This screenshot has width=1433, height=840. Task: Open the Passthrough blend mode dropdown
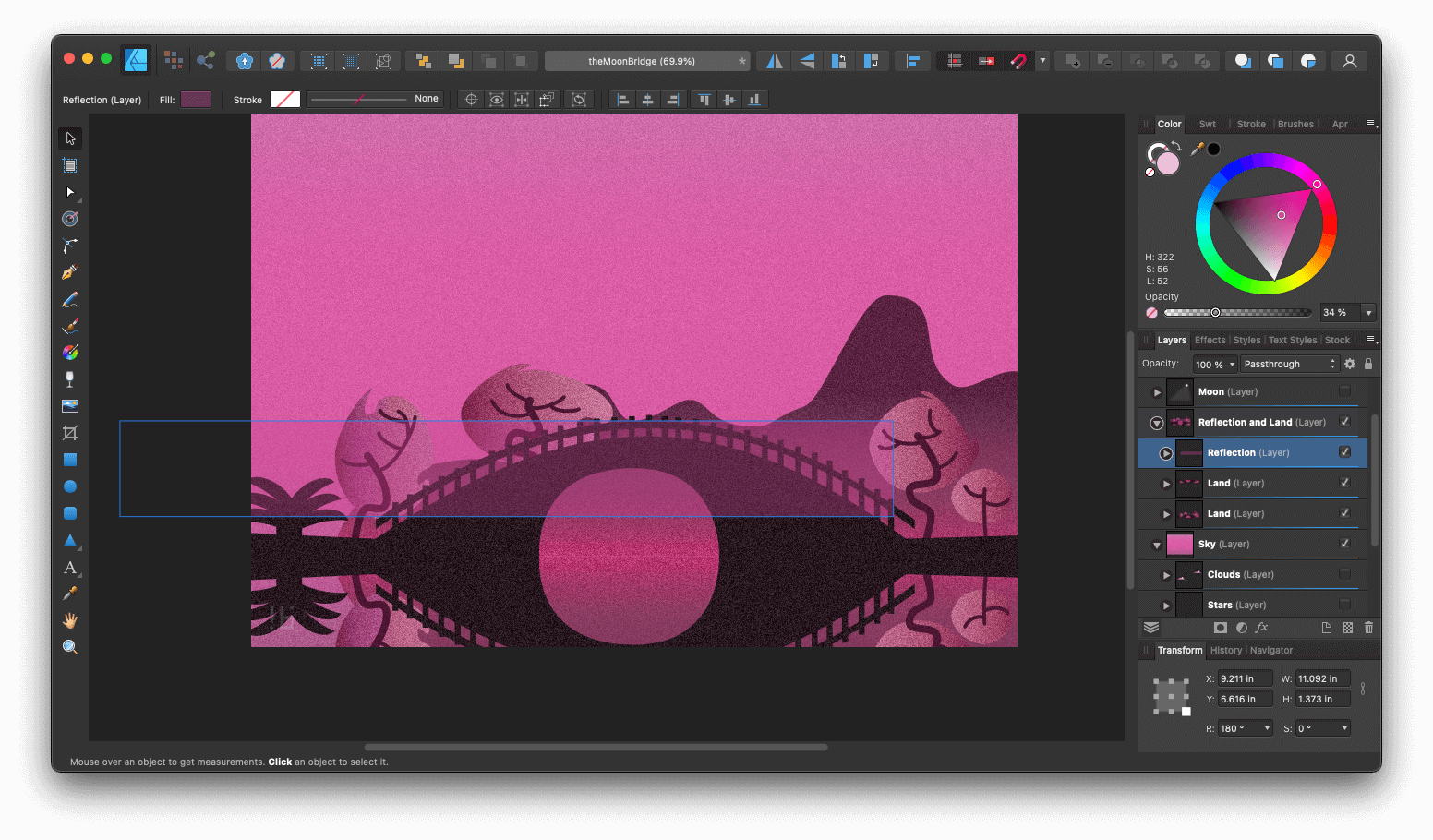click(x=1289, y=363)
